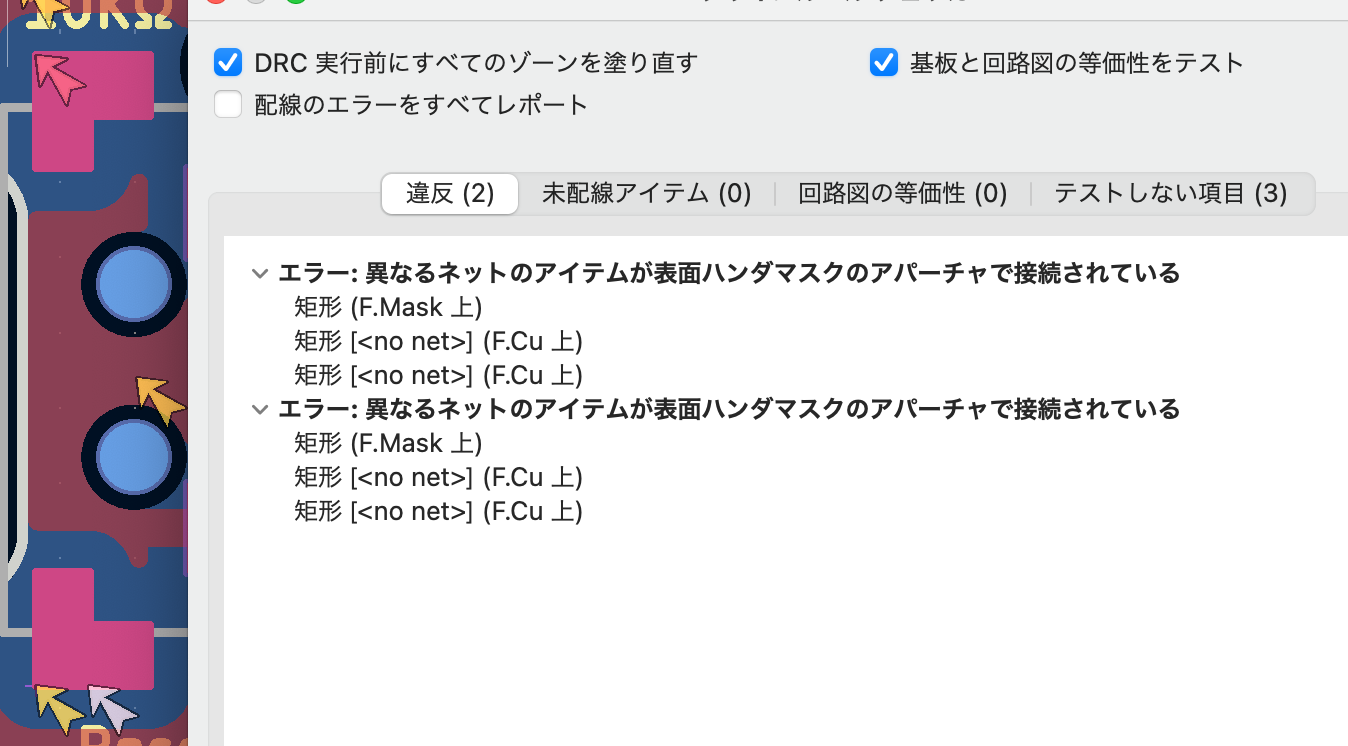Collapse the second エラー violation entry
The height and width of the screenshot is (746, 1348).
pyautogui.click(x=260, y=409)
